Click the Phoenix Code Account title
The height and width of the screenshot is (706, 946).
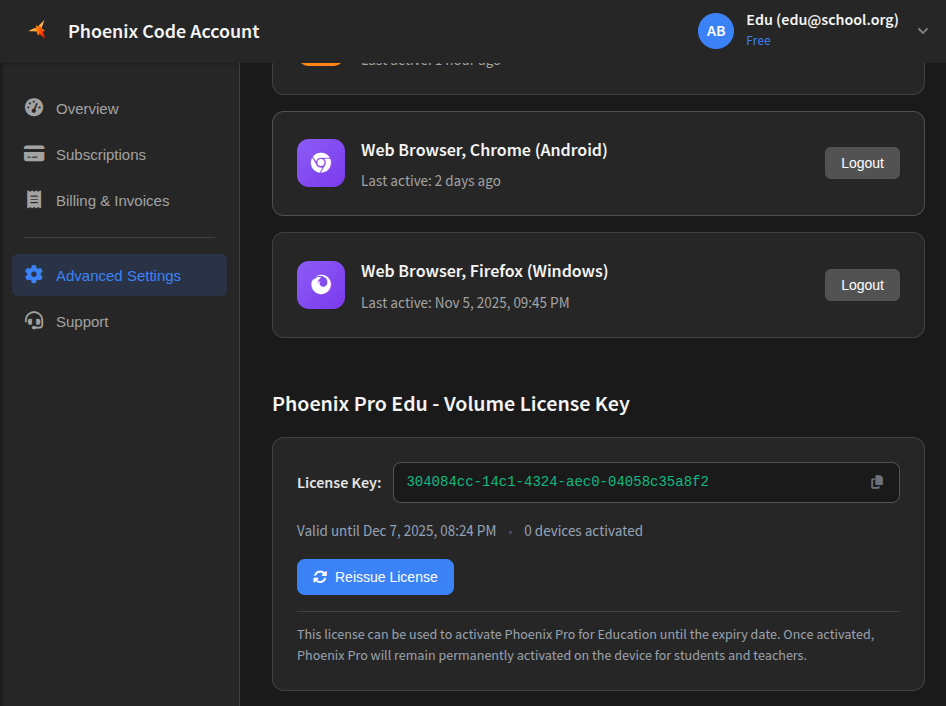[x=164, y=31]
